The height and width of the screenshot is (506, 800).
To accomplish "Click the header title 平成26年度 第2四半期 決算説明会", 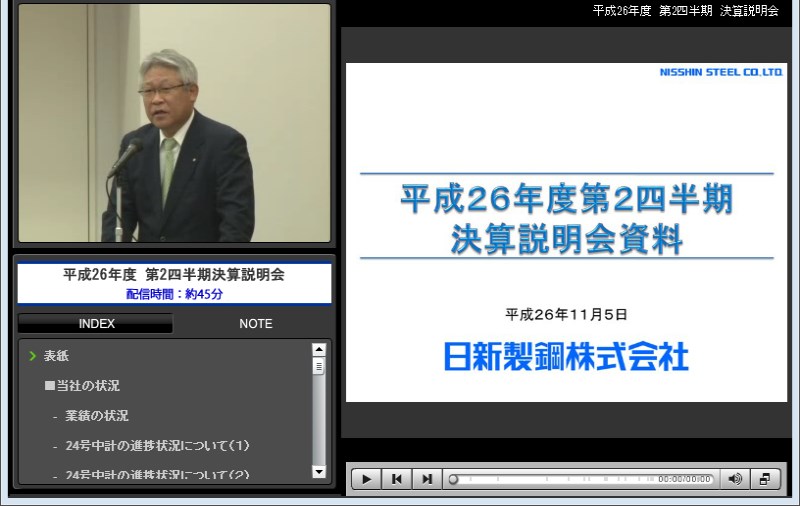I will point(685,11).
